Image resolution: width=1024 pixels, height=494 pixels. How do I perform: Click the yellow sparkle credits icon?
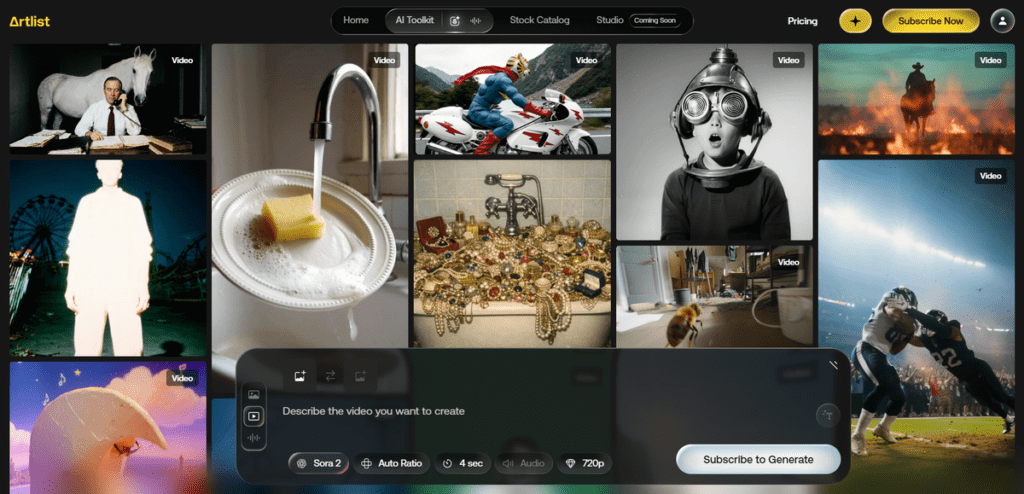coord(855,20)
